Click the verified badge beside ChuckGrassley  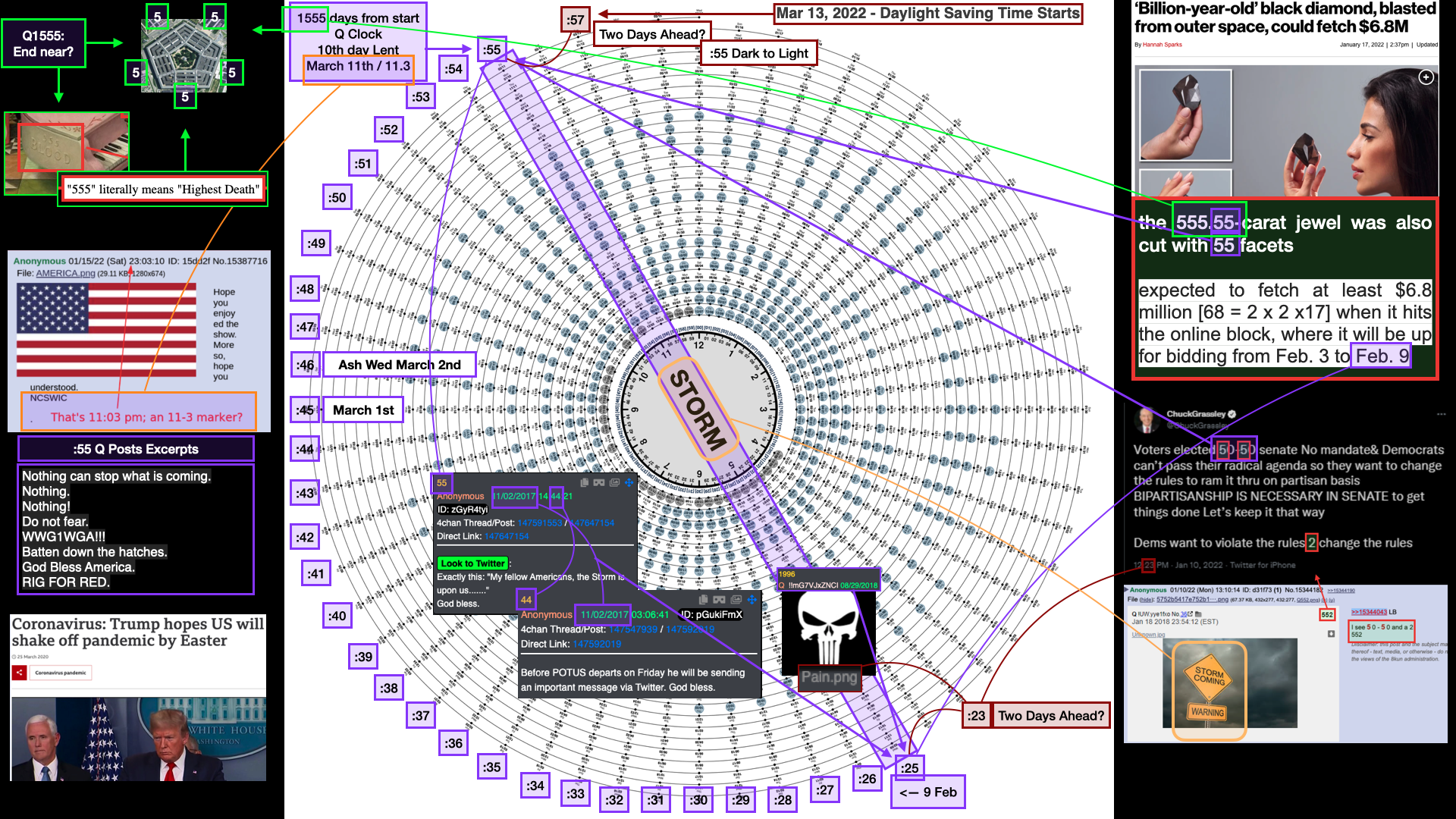[x=1232, y=414]
